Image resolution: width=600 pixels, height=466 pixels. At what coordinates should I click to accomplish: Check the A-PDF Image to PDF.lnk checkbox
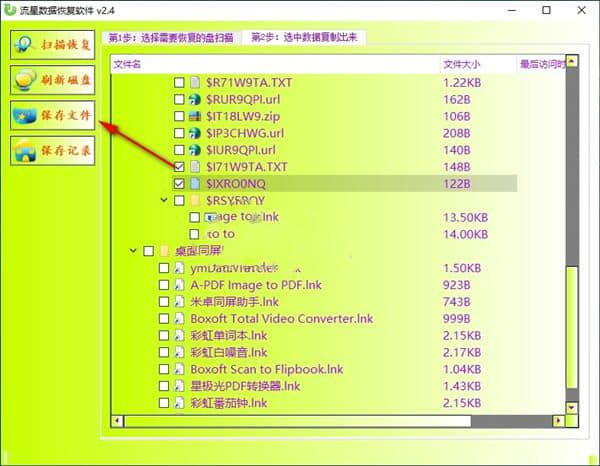pyautogui.click(x=165, y=285)
